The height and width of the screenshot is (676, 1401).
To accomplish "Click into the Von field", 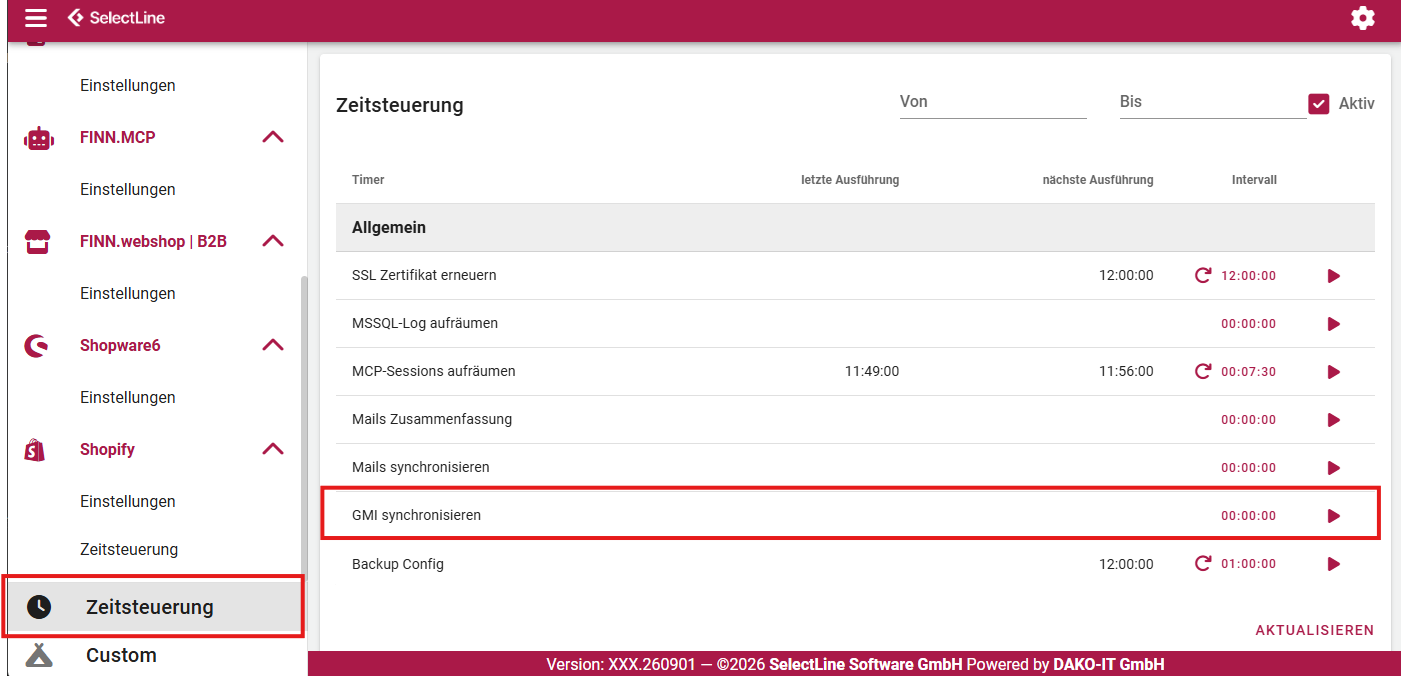I will pos(993,102).
